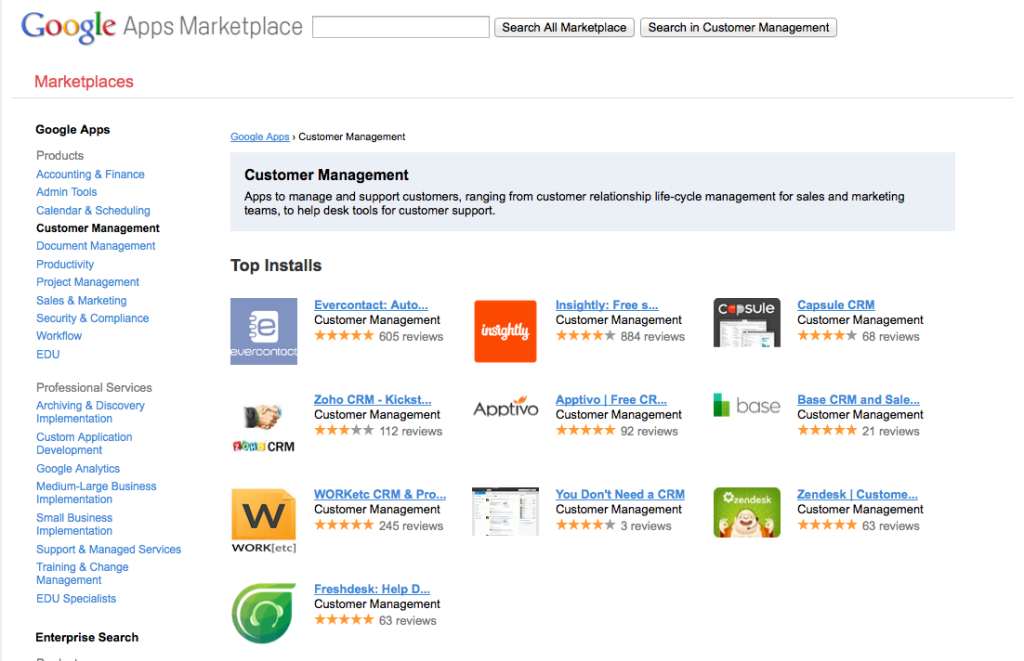Click Search in Customer Management button

[x=739, y=27]
